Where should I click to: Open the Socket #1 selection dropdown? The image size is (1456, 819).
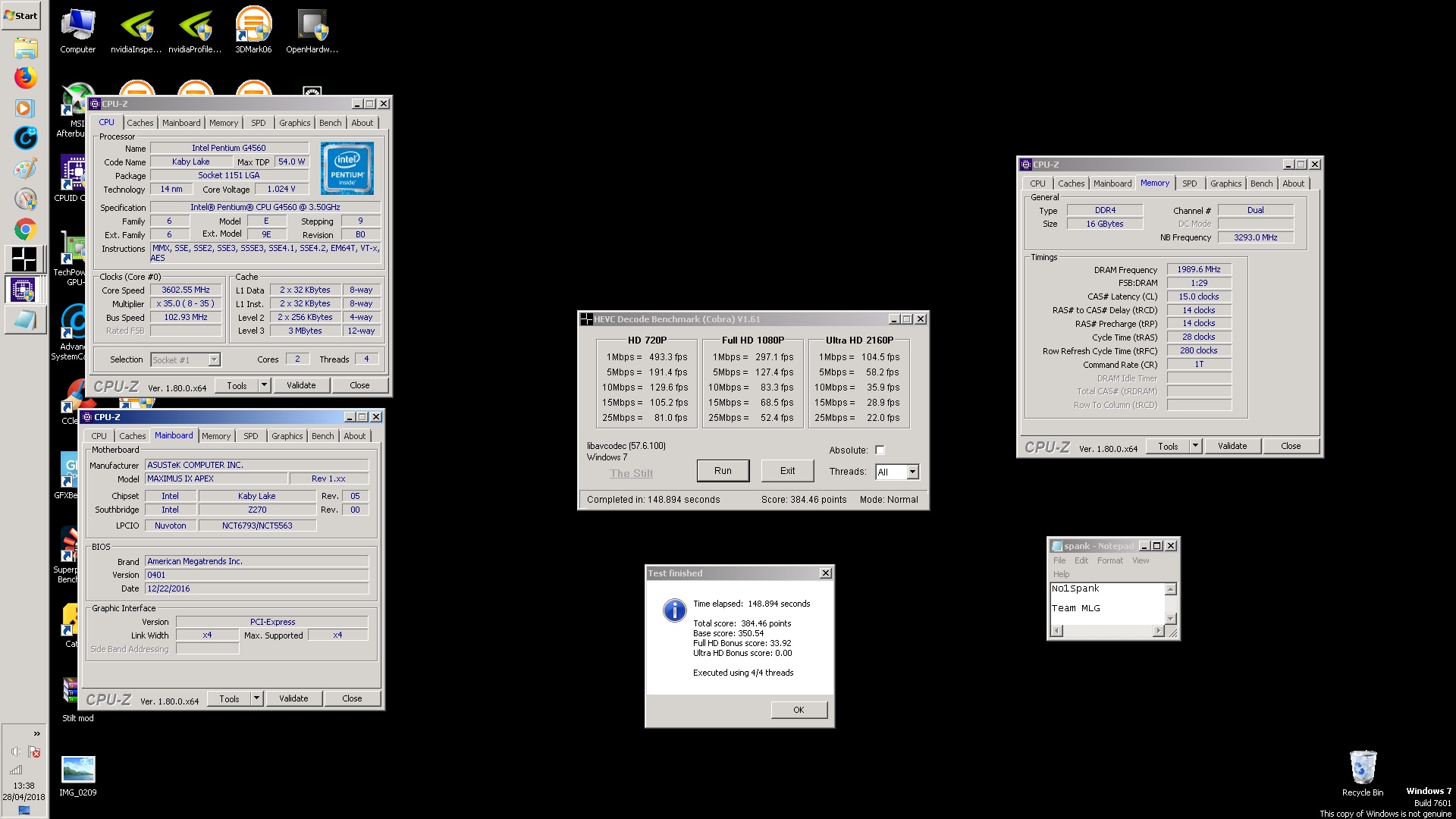point(214,360)
